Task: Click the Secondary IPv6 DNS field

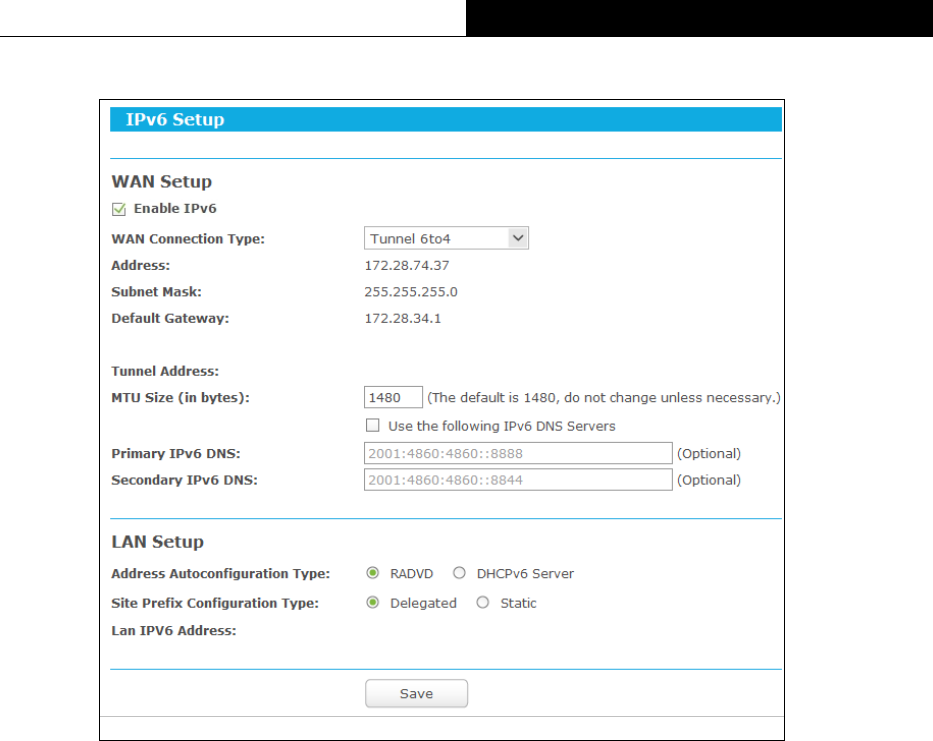Action: [518, 480]
